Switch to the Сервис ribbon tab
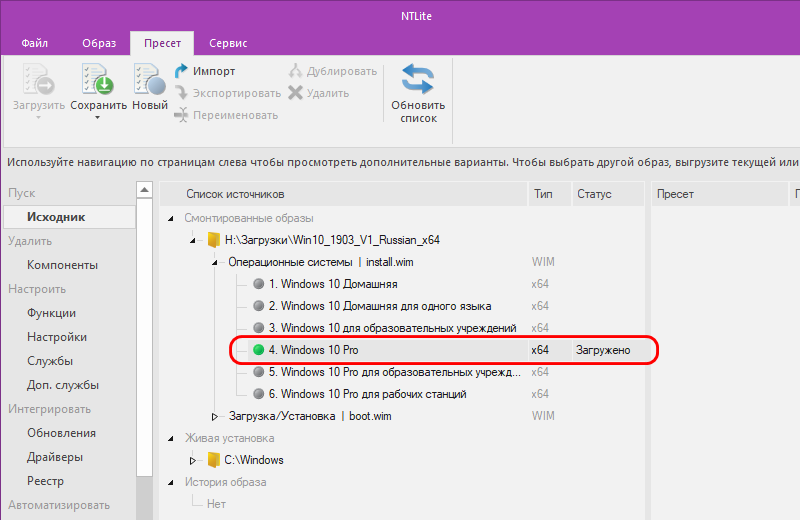The height and width of the screenshot is (520, 800). 228,43
